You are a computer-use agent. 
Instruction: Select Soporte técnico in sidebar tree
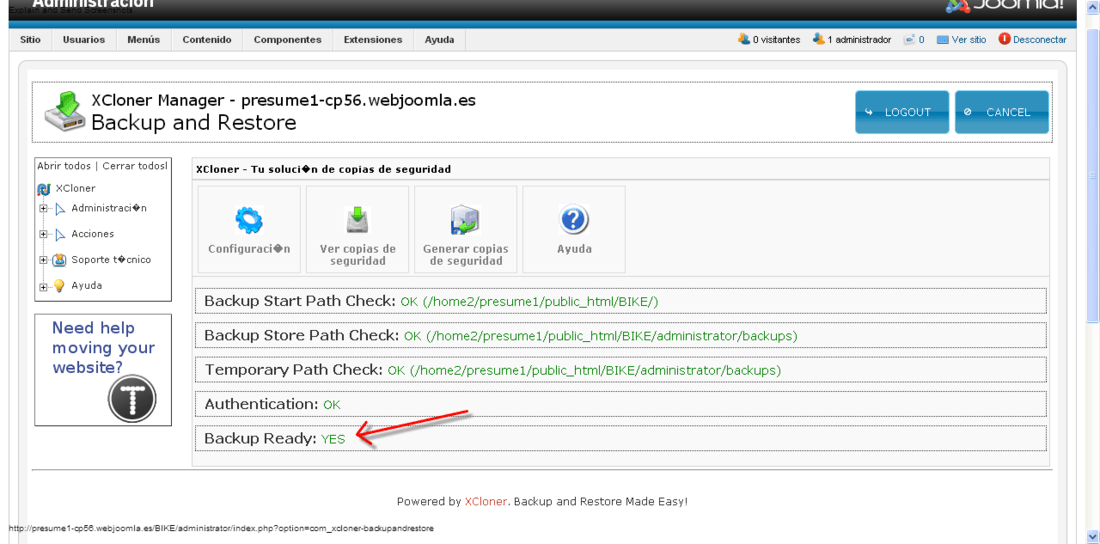point(111,260)
